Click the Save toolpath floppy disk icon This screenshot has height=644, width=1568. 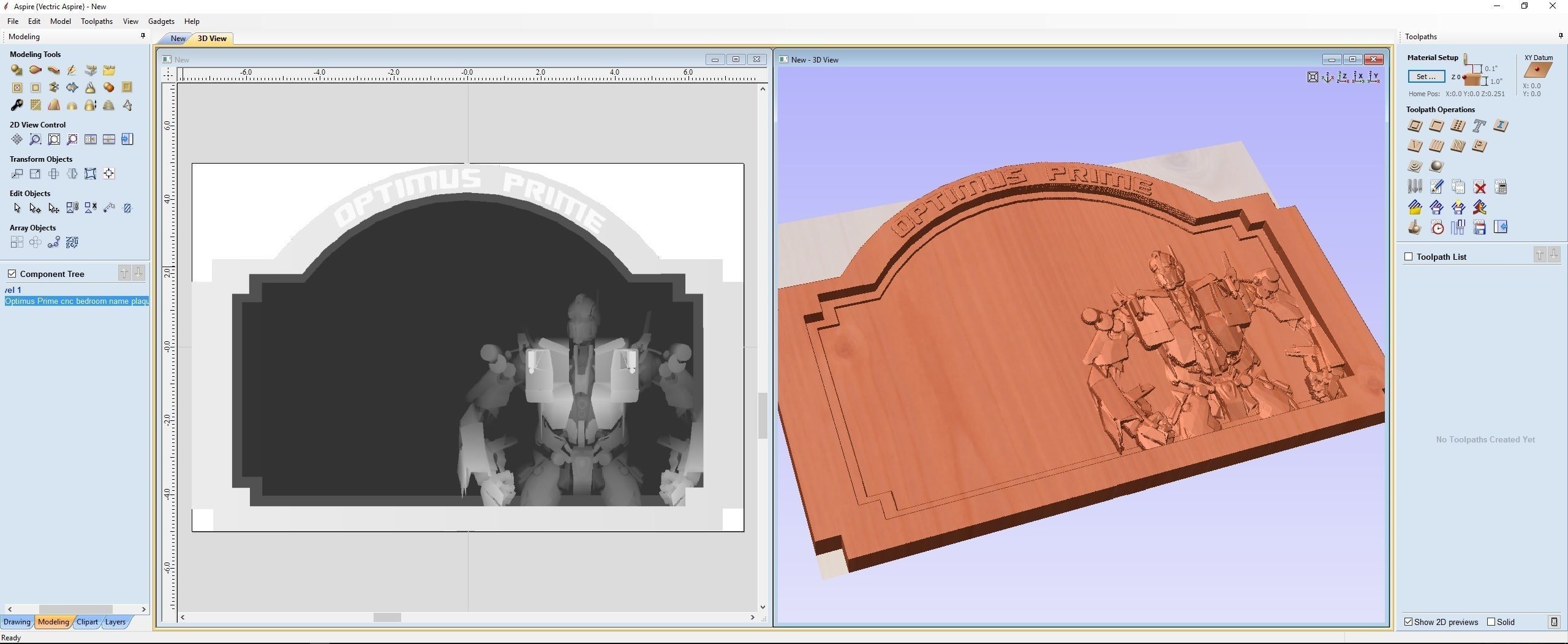tap(1479, 228)
